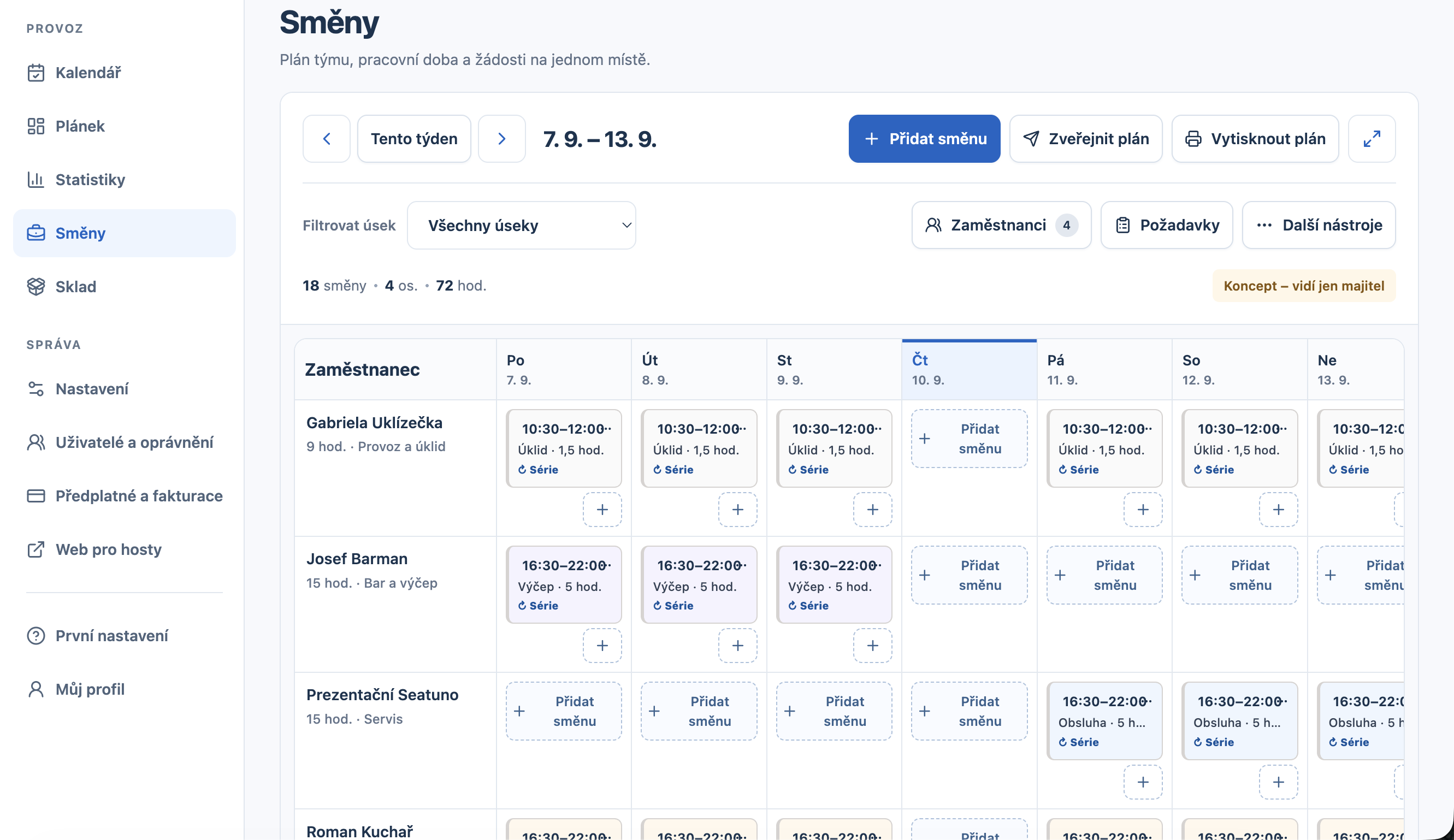Add another Friday shift for Gabriela
The width and height of the screenshot is (1454, 840).
click(1143, 510)
